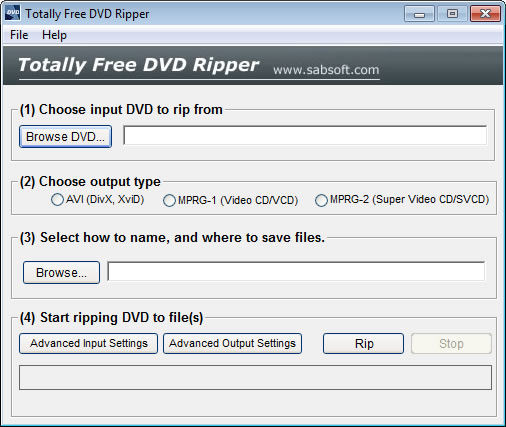506x427 pixels.
Task: Click the Browse... button for save location
Action: click(x=61, y=272)
